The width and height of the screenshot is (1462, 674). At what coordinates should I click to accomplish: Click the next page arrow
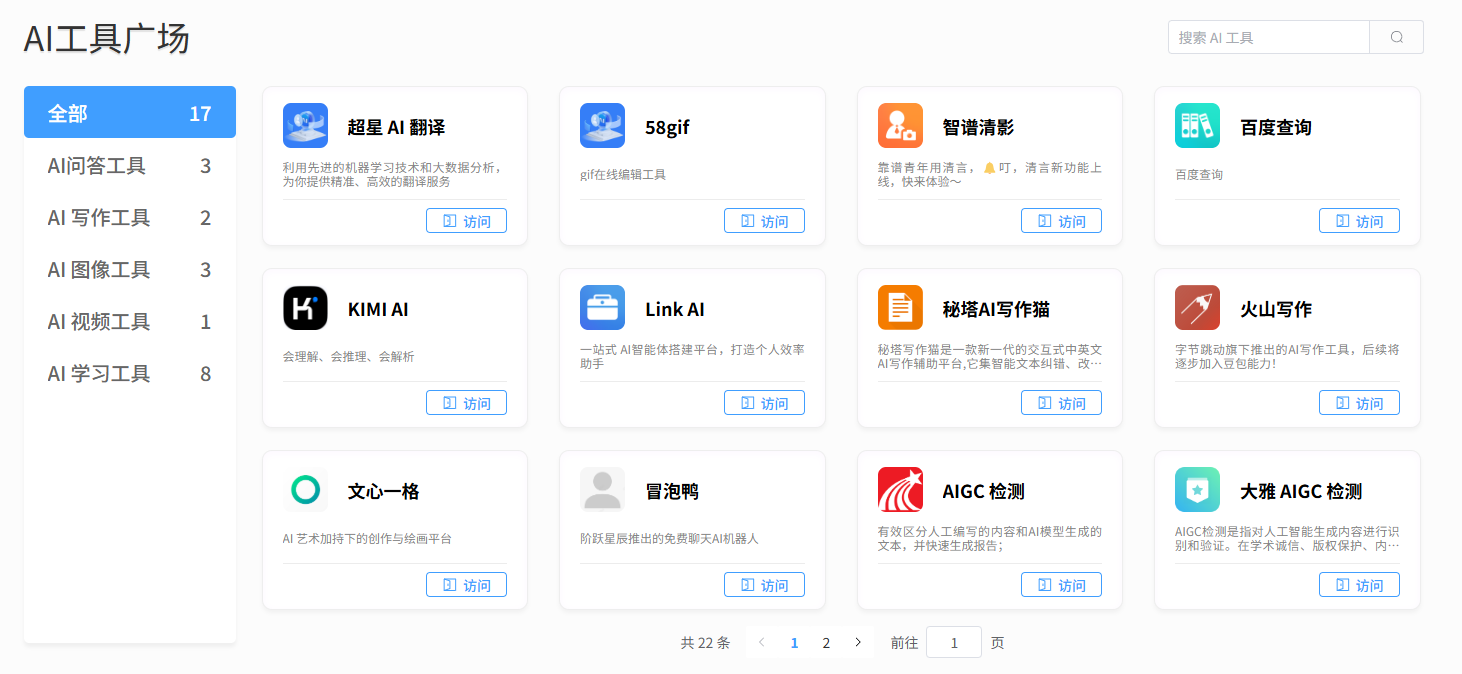(x=858, y=642)
